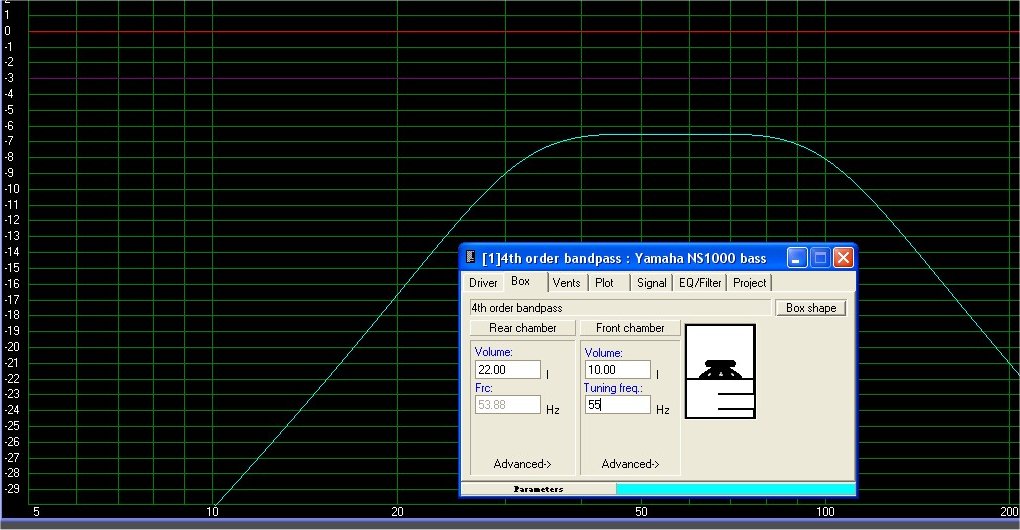The height and width of the screenshot is (530, 1020).
Task: Click the front chamber Volume field 10.00
Action: (617, 369)
